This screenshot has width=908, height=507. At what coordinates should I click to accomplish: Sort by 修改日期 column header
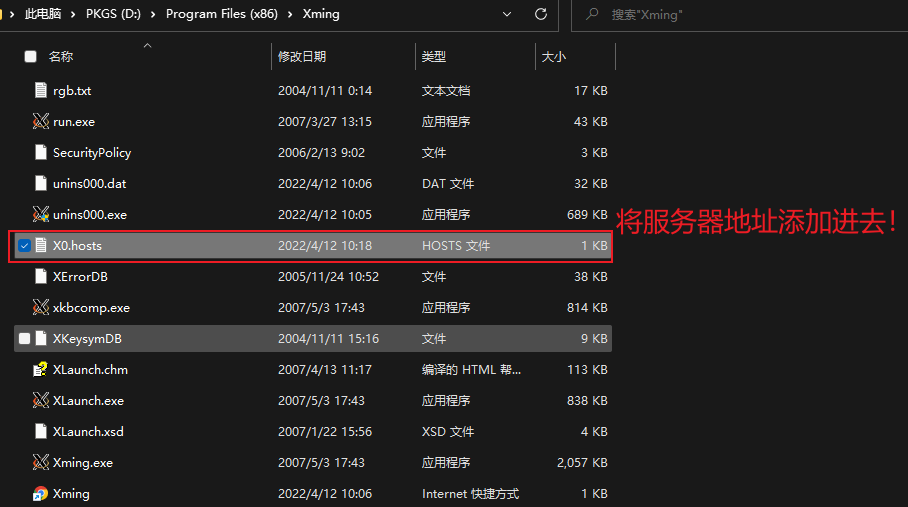pyautogui.click(x=302, y=56)
